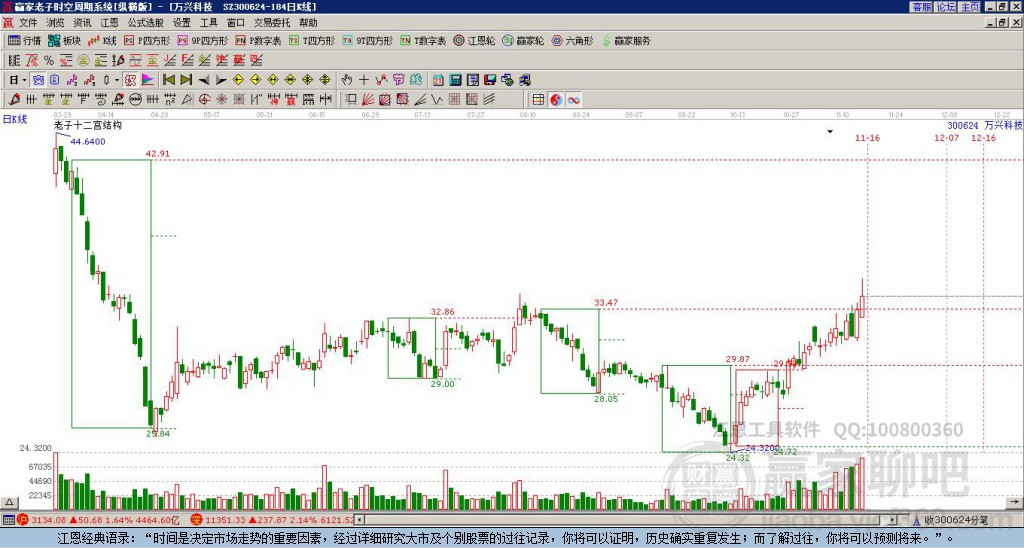Switch to K线 view
1024x548 pixels.
click(102, 40)
